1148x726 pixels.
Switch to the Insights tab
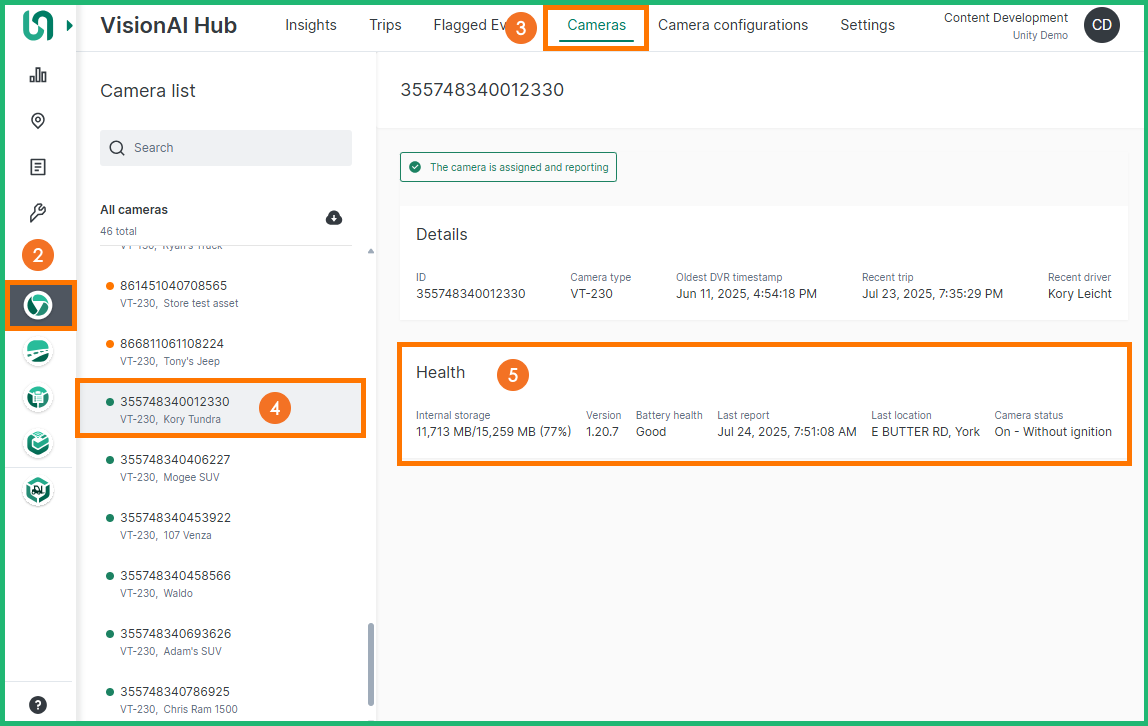311,25
